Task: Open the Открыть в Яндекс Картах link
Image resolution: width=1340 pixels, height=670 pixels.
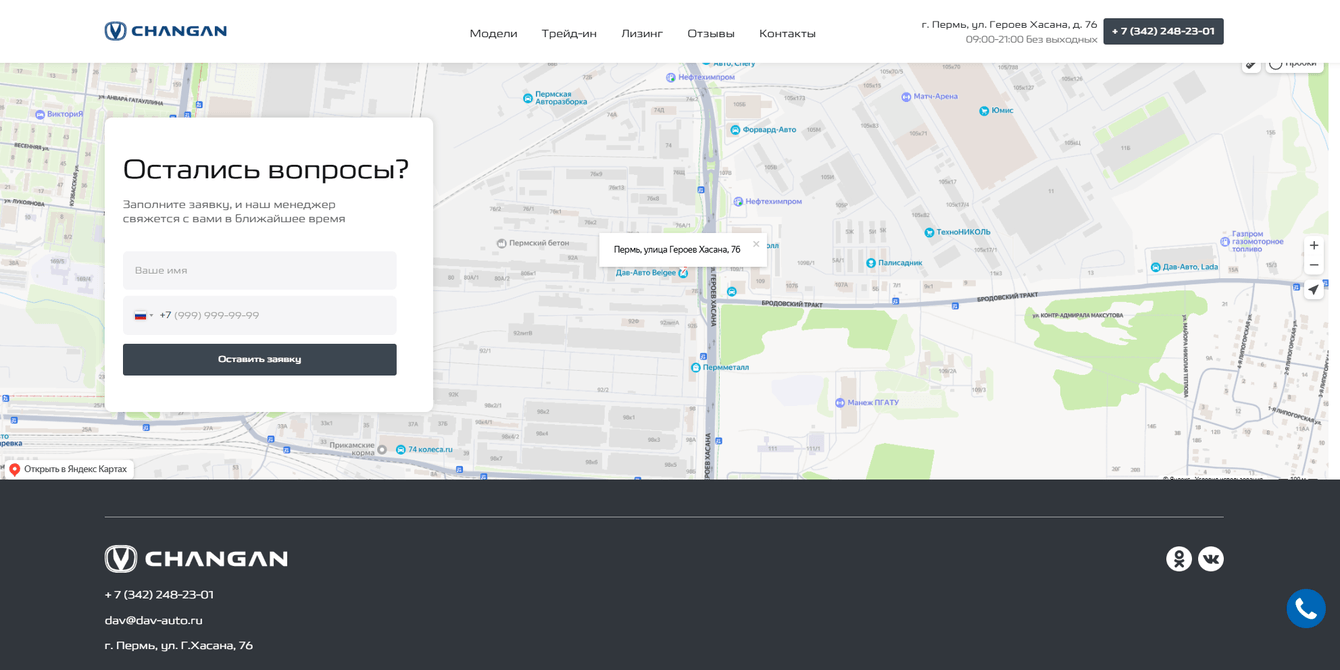Action: (x=69, y=469)
